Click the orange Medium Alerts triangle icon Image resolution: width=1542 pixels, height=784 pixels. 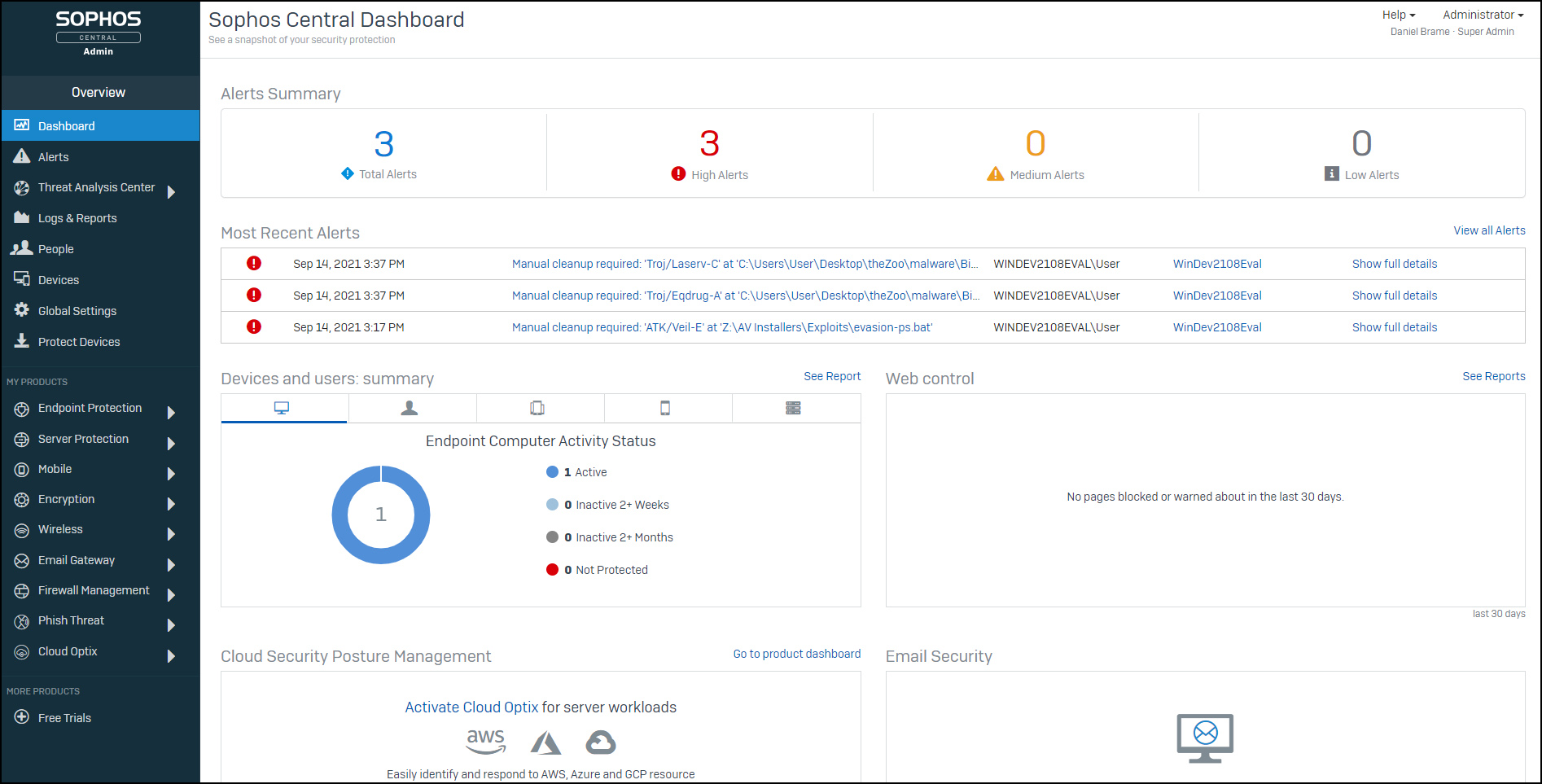995,174
